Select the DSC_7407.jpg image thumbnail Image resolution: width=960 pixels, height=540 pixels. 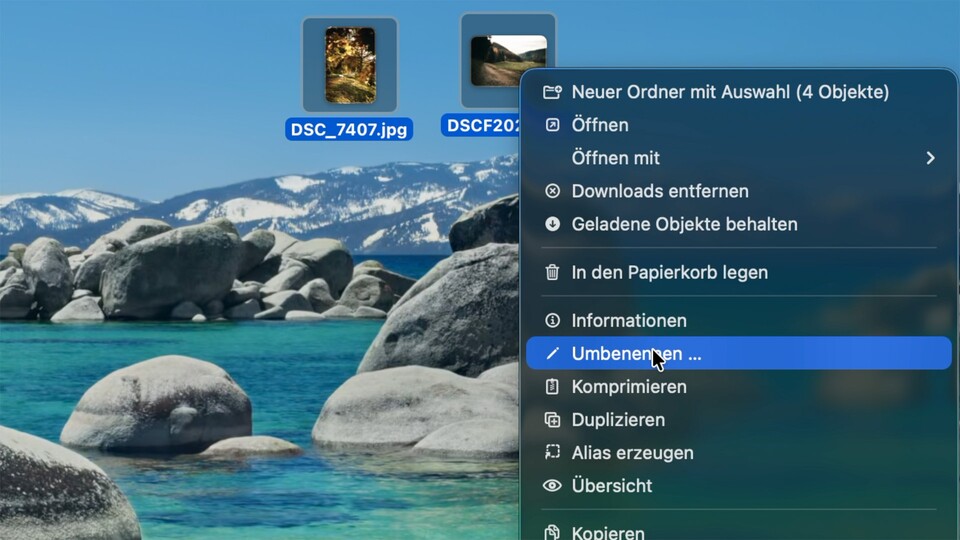tap(350, 65)
